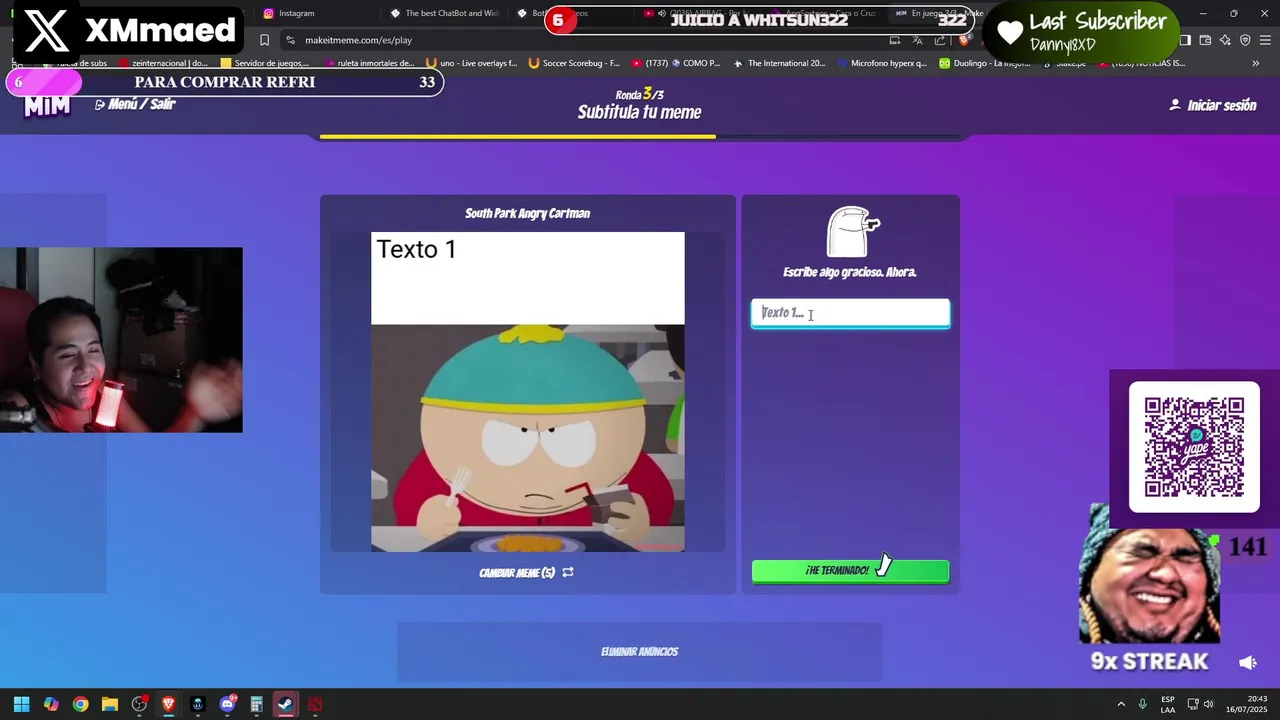Viewport: 1280px width, 720px height.
Task: Open the Leo AI sparkle icon
Action: 1225,40
